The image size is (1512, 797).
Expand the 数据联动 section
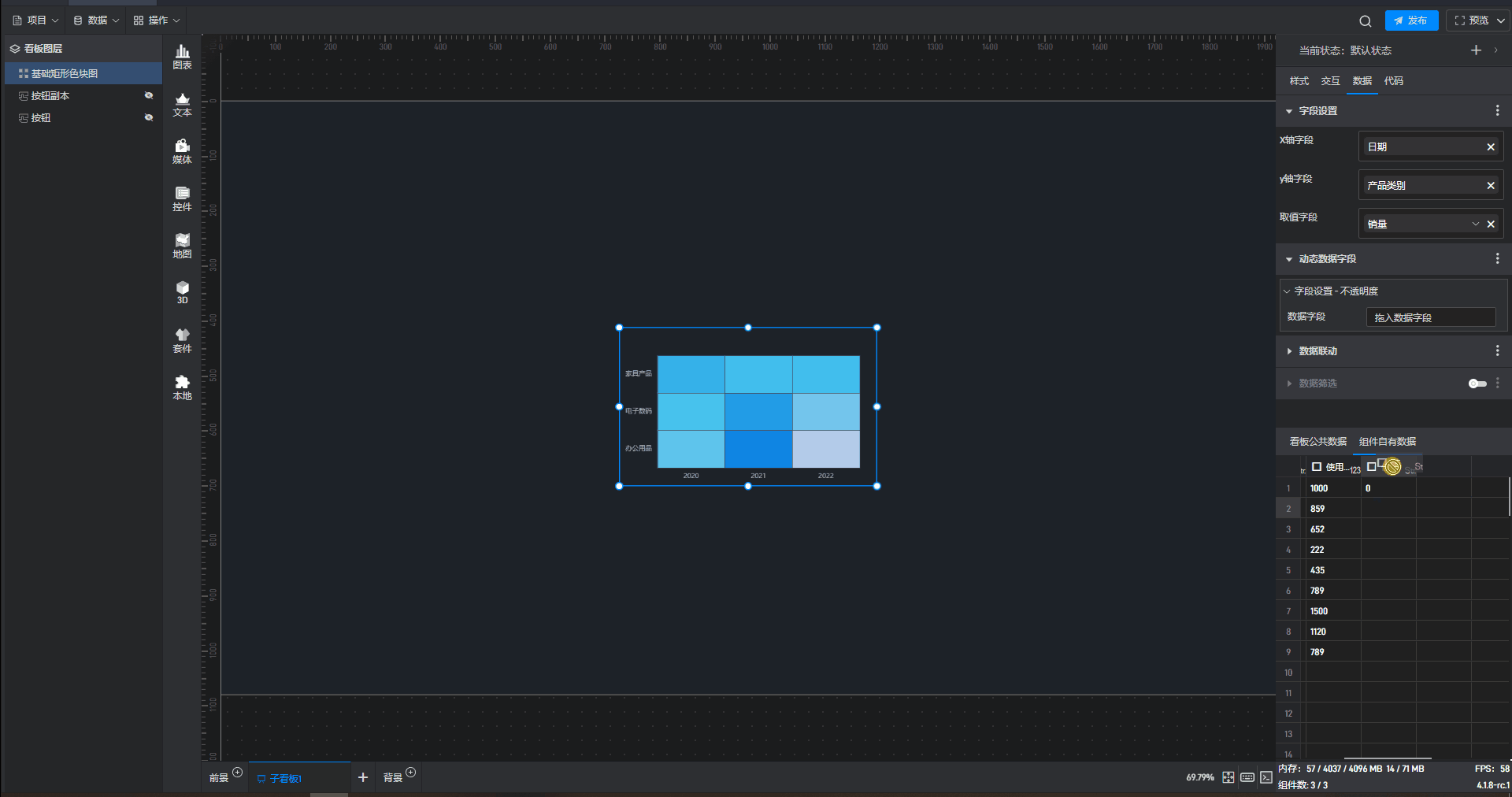click(1289, 351)
